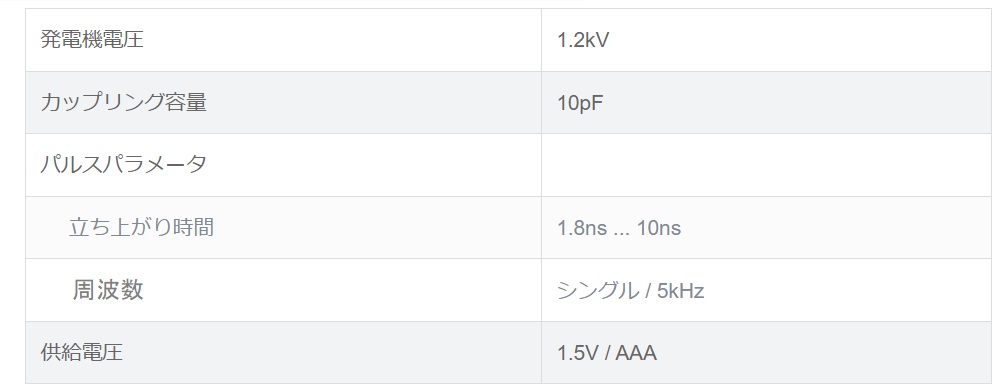The image size is (995, 391).
Task: Click the slash between 1.5V and AAA
Action: [607, 353]
